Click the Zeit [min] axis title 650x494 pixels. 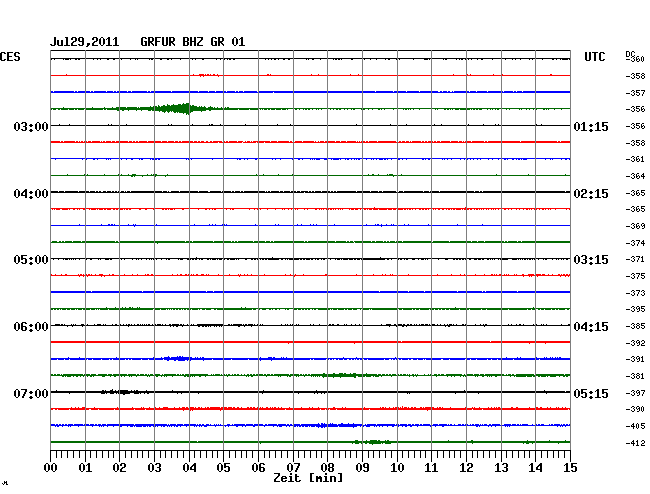[308, 478]
